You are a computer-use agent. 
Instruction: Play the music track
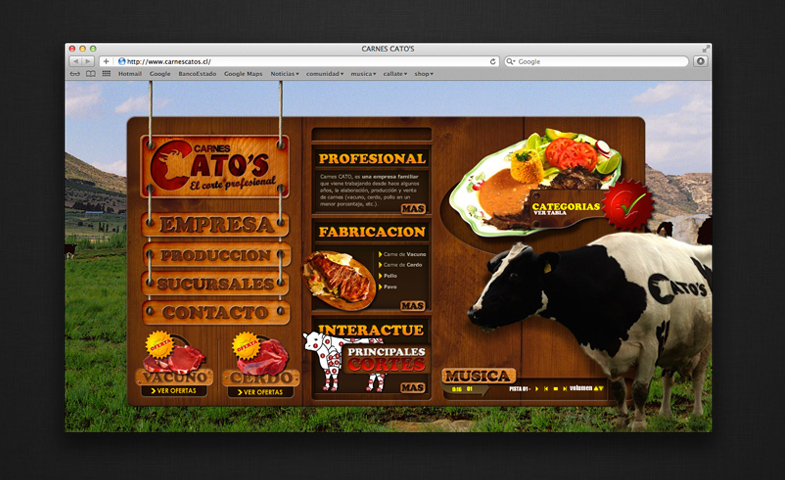(537, 388)
